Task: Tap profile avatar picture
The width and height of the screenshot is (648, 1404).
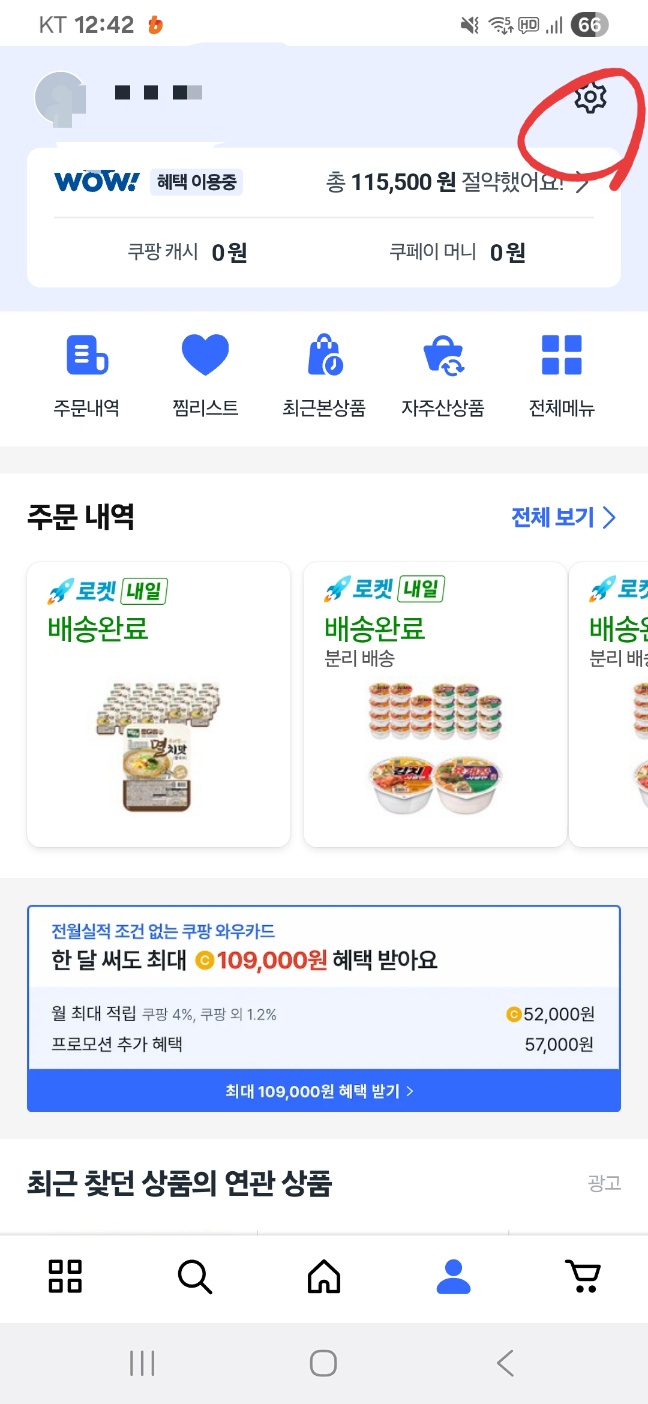Action: tap(60, 97)
